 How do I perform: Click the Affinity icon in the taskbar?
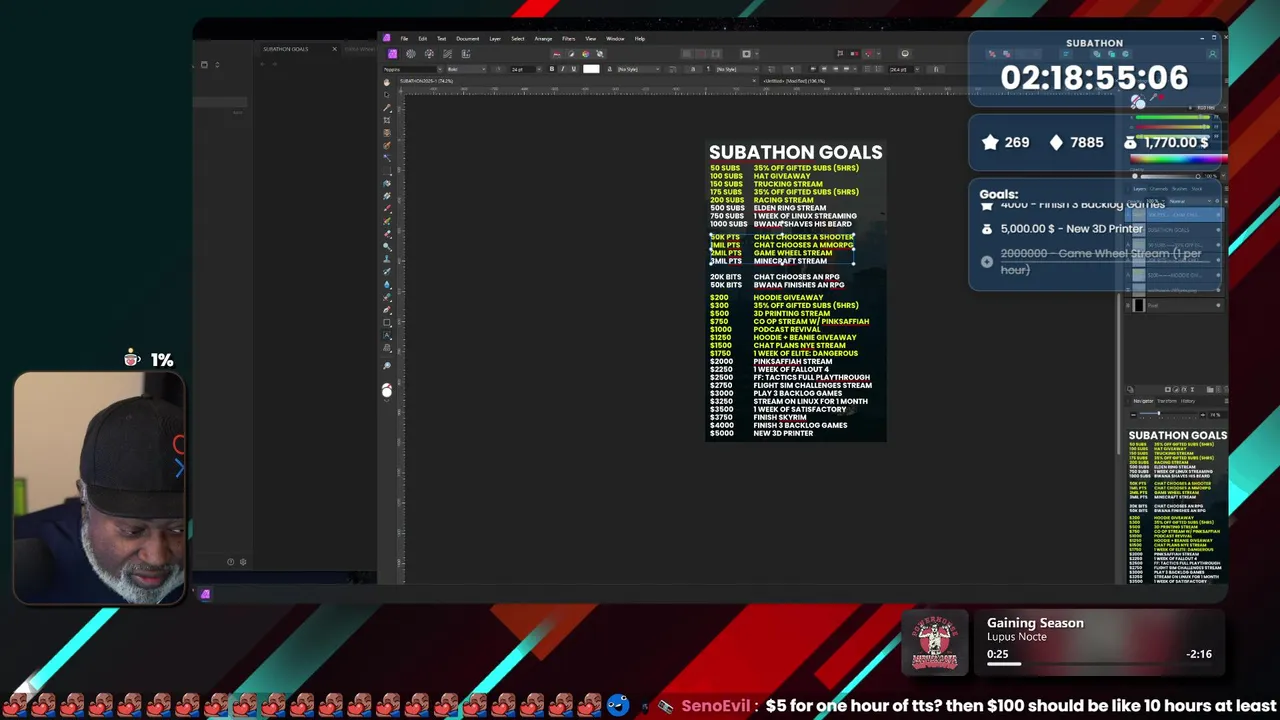(x=205, y=594)
